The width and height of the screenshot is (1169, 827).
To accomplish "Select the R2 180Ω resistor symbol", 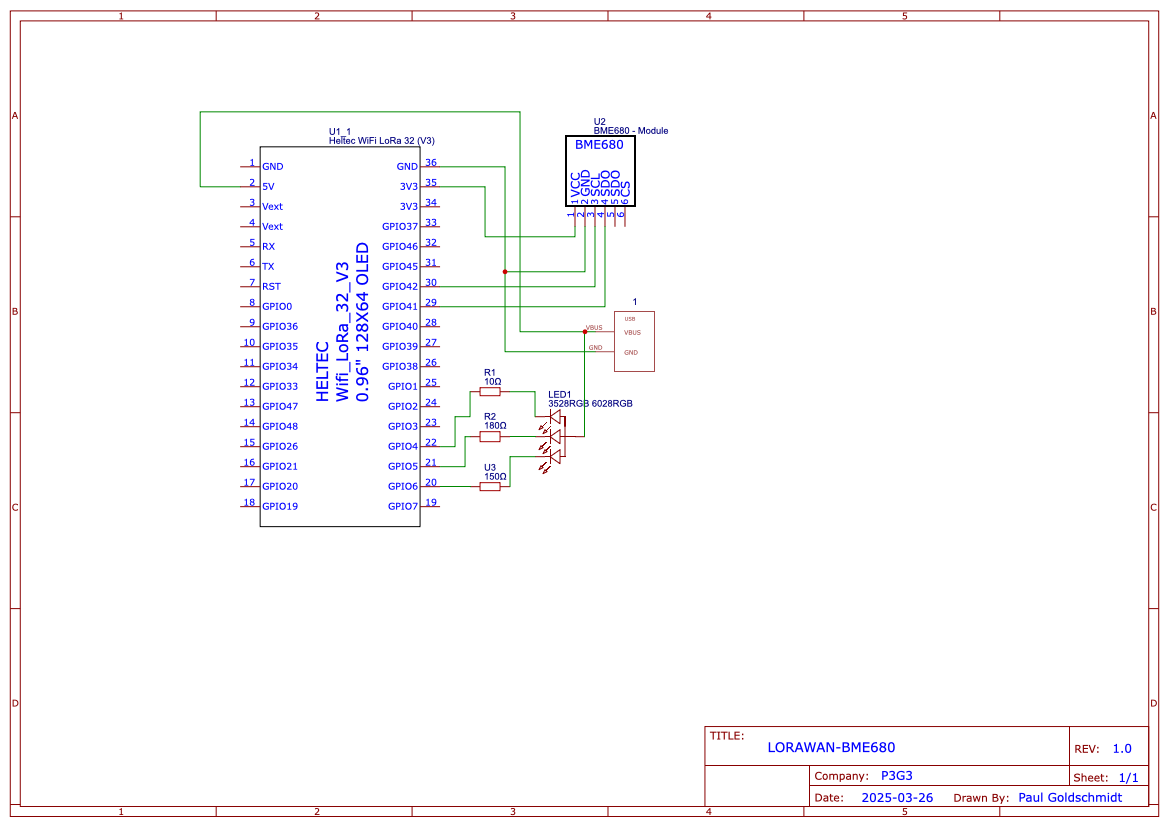I will click(x=490, y=436).
